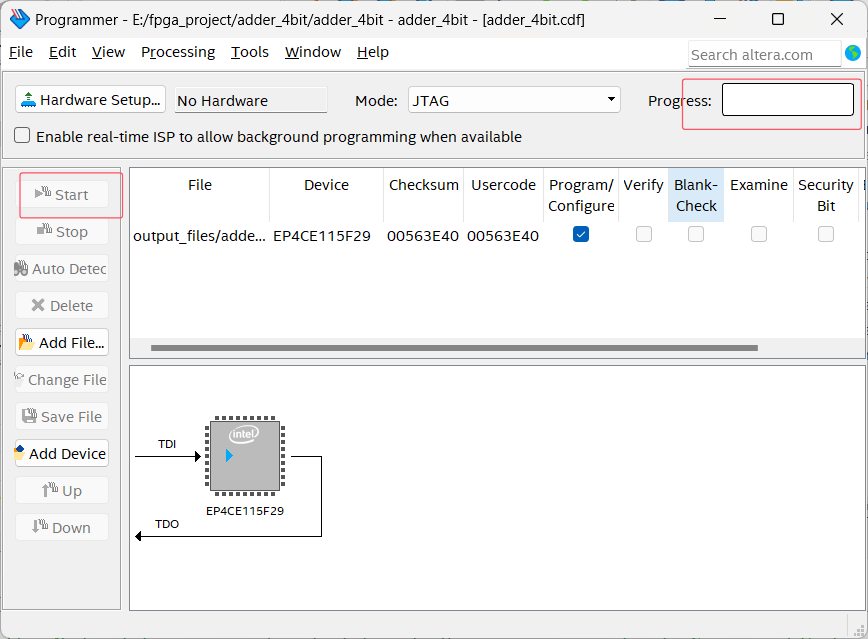Open the File menu

click(21, 52)
